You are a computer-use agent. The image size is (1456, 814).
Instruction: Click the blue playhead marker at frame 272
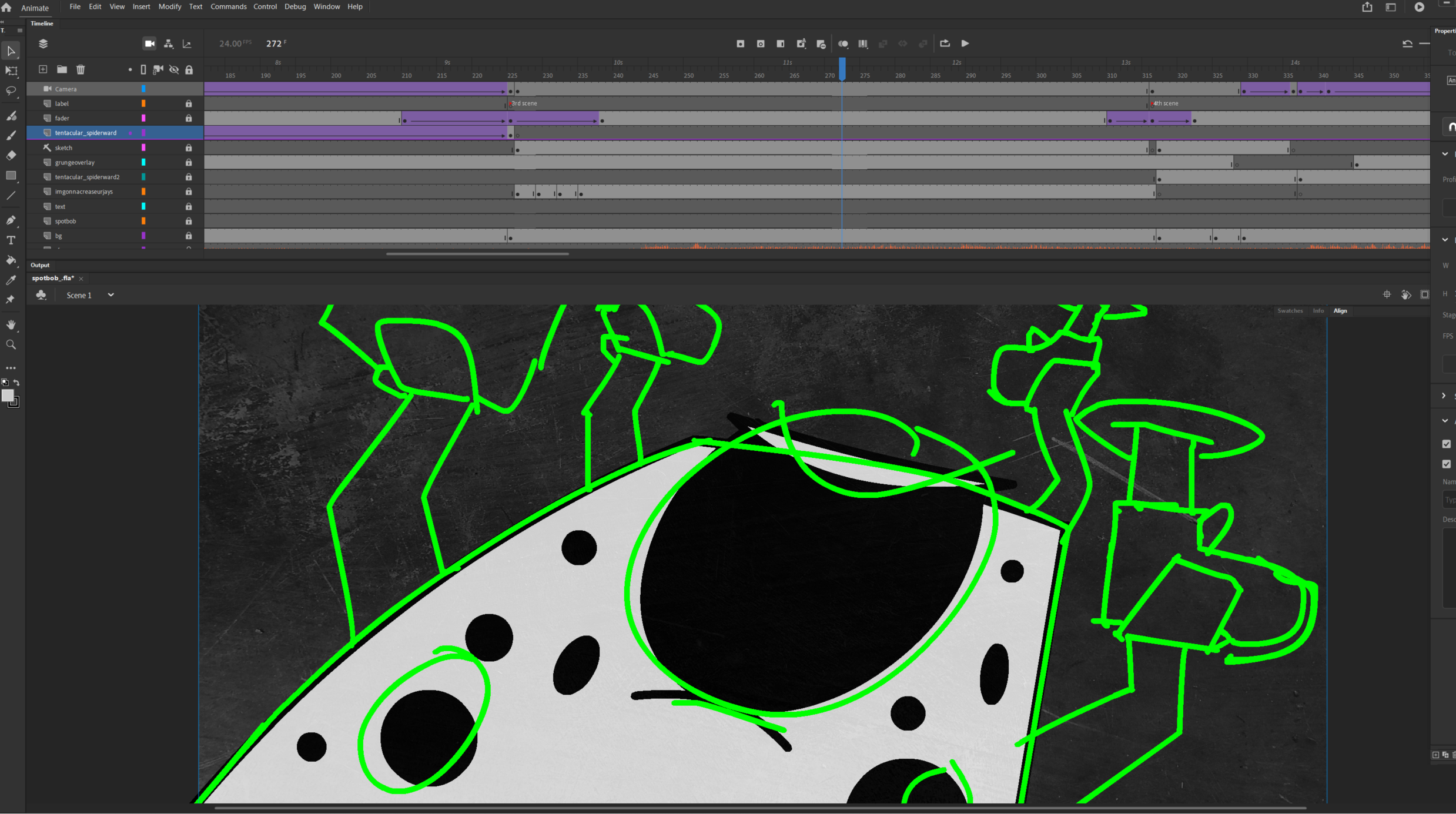842,69
